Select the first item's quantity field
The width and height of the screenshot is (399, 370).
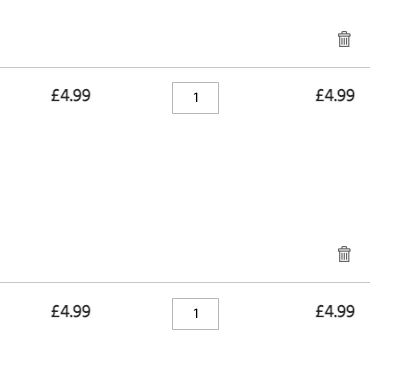[x=195, y=98]
